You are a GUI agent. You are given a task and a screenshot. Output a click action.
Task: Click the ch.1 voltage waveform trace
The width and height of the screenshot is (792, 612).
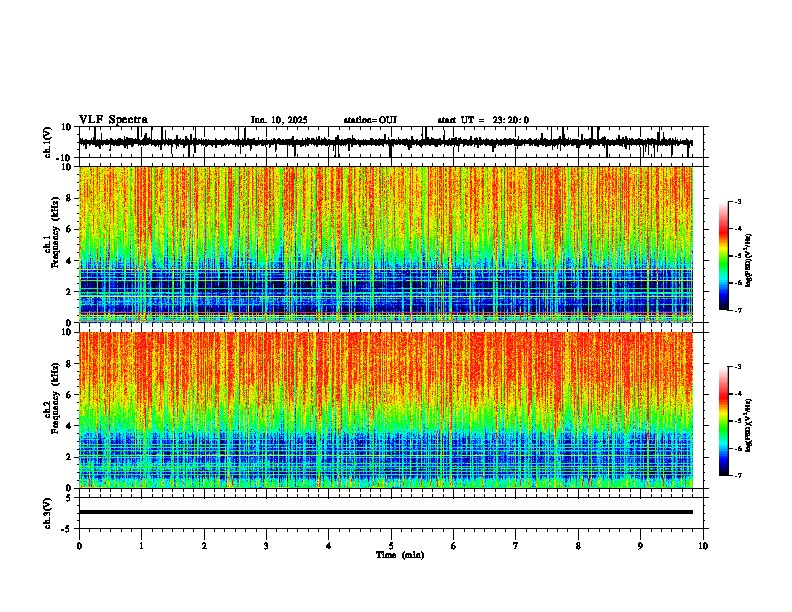click(x=385, y=142)
